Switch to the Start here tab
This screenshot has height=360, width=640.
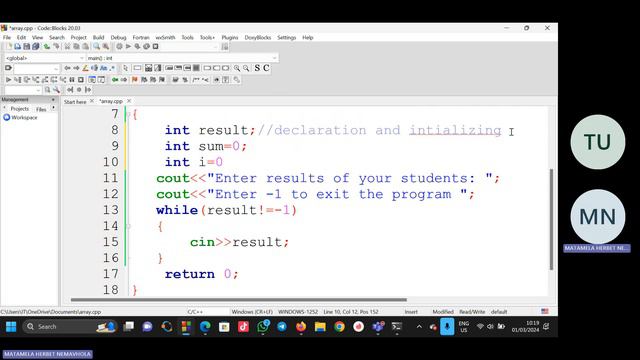[x=75, y=102]
